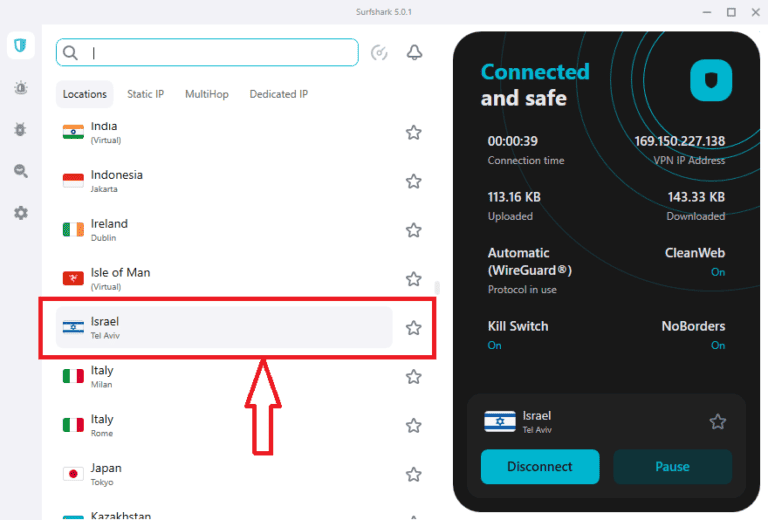
Task: Open the Search magnifier sidebar icon
Action: [21, 171]
